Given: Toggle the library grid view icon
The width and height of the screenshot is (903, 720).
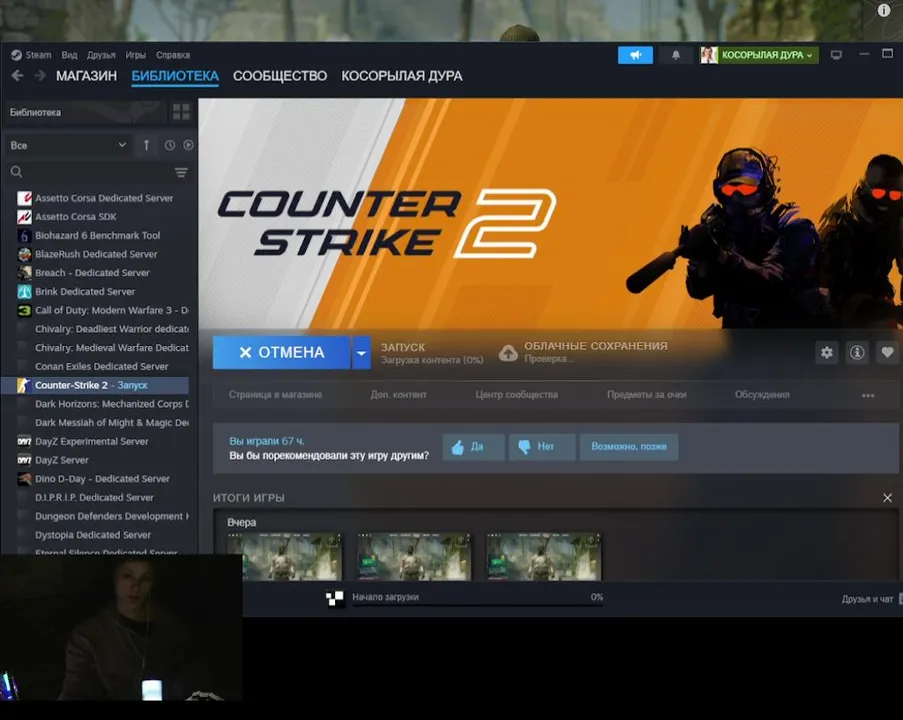Looking at the screenshot, I should [x=181, y=112].
